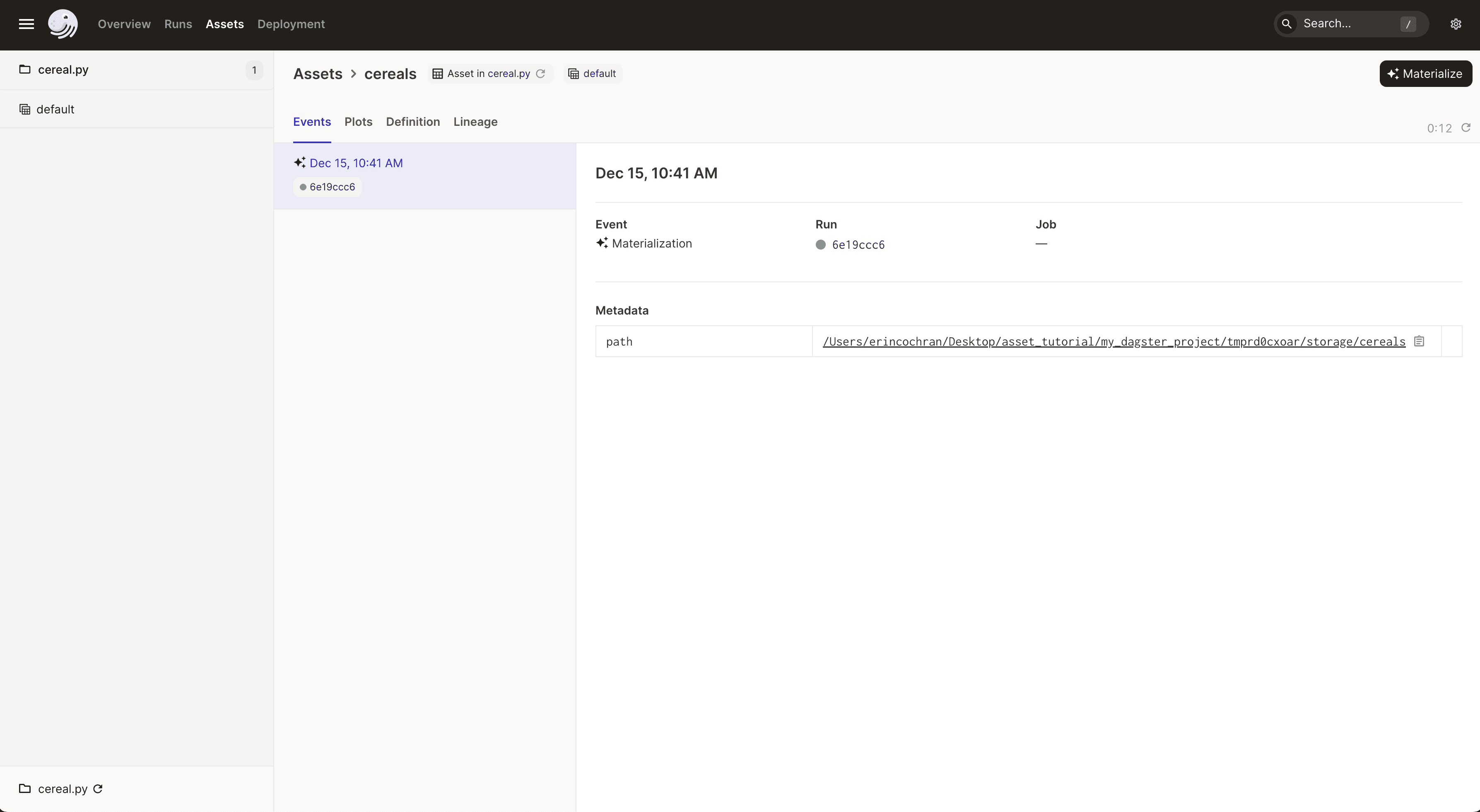Click the folder icon of cereal.py in sidebar
1480x812 pixels.
pos(25,70)
